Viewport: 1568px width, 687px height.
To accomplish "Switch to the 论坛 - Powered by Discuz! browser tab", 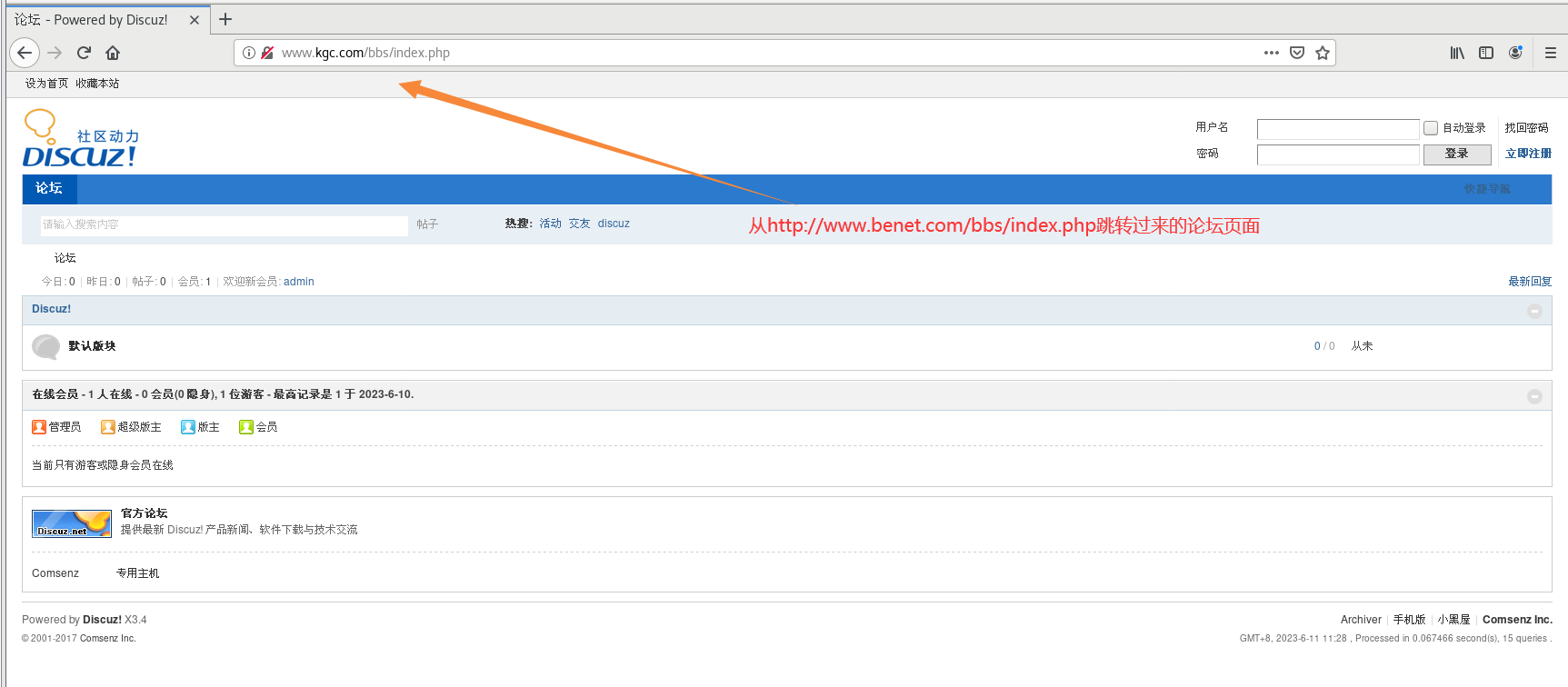I will pos(106,20).
